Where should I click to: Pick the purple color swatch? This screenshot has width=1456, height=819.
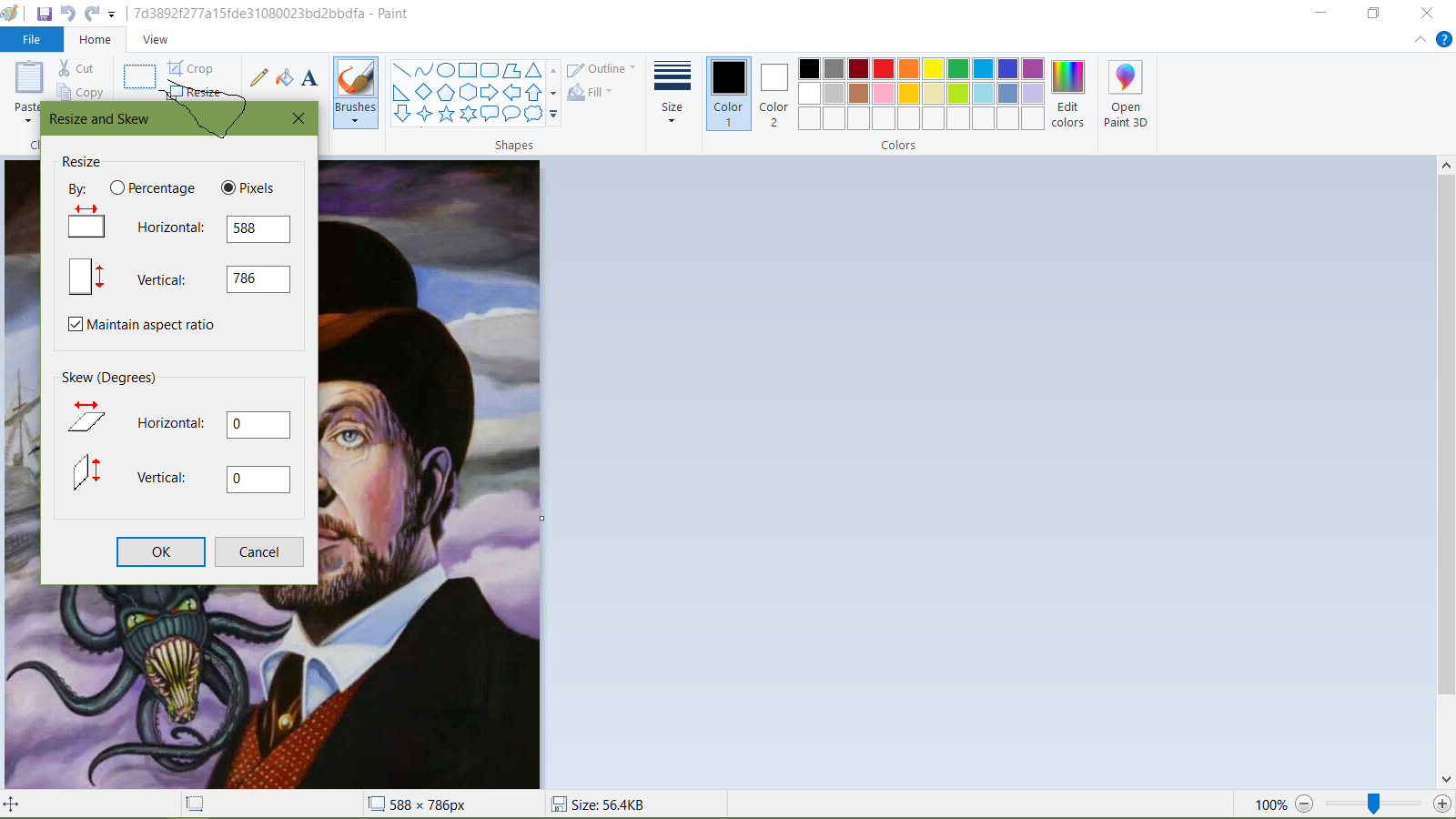click(1032, 69)
